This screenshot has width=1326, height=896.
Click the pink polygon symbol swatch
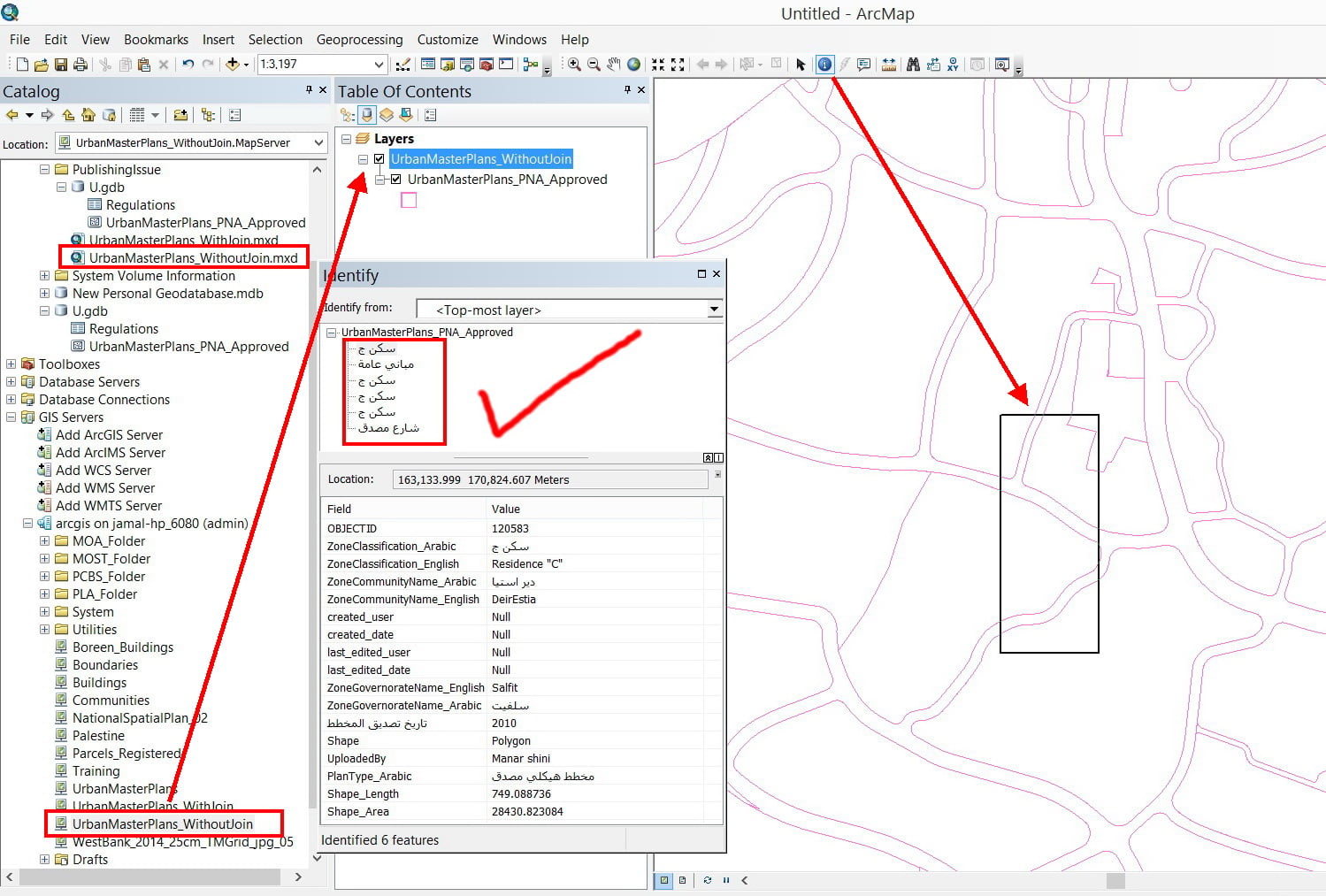[409, 201]
